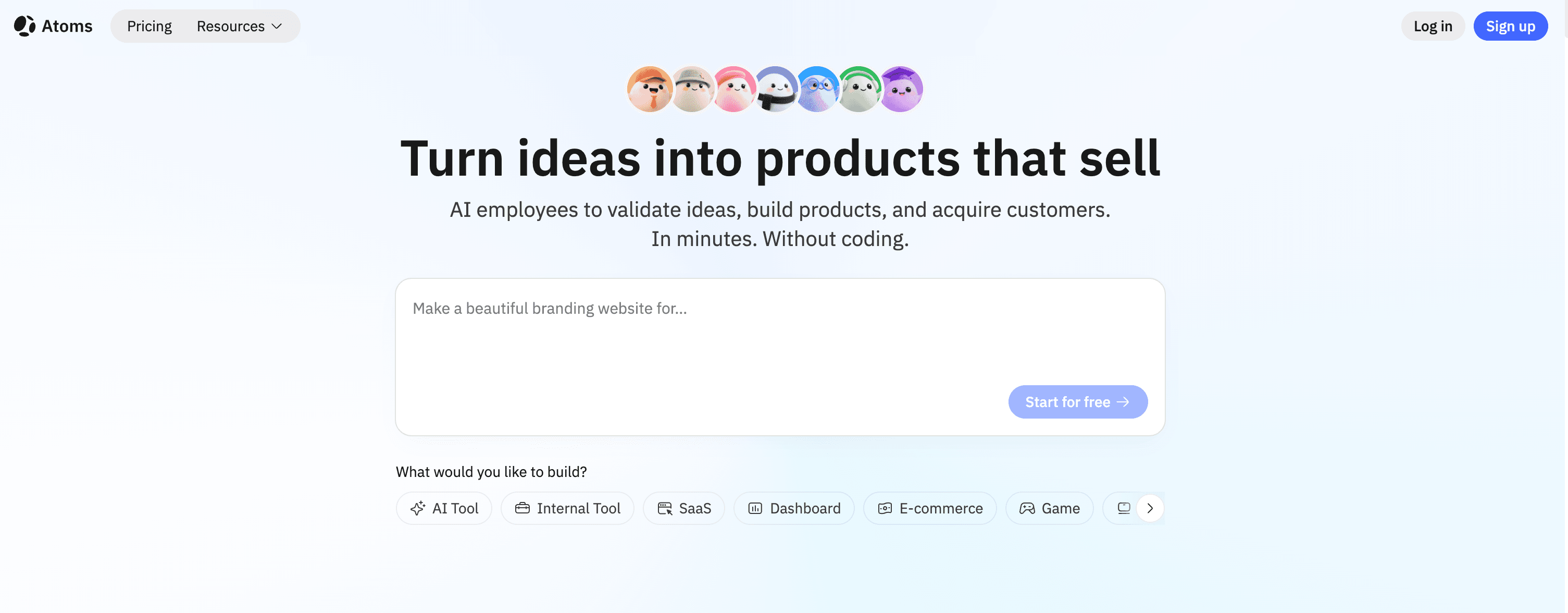Select the Internal Tool category chip
Viewport: 1568px width, 613px height.
(567, 508)
